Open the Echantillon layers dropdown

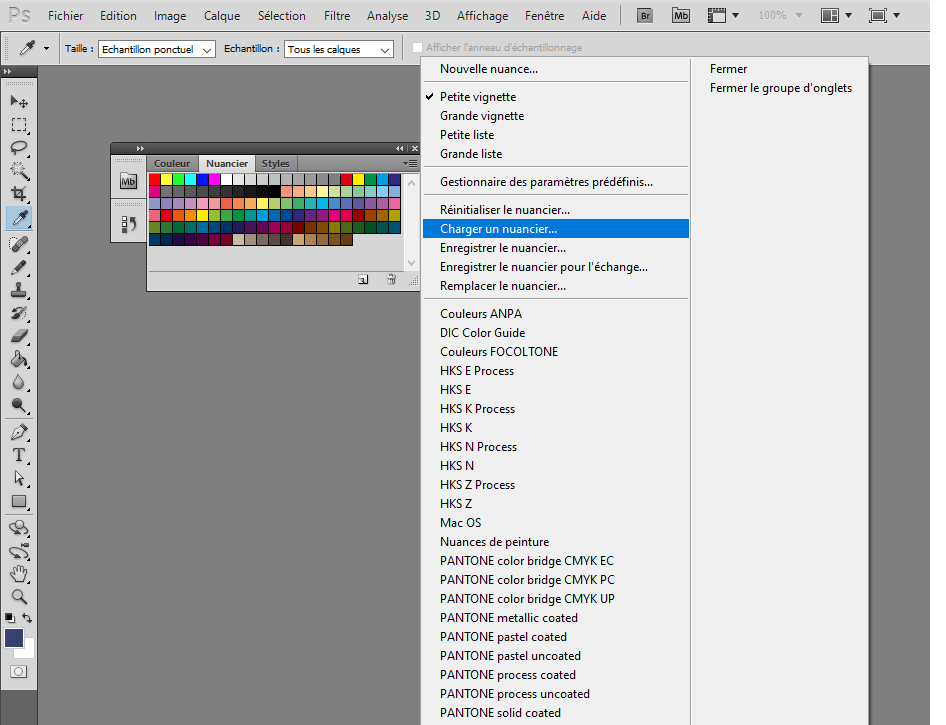point(339,49)
